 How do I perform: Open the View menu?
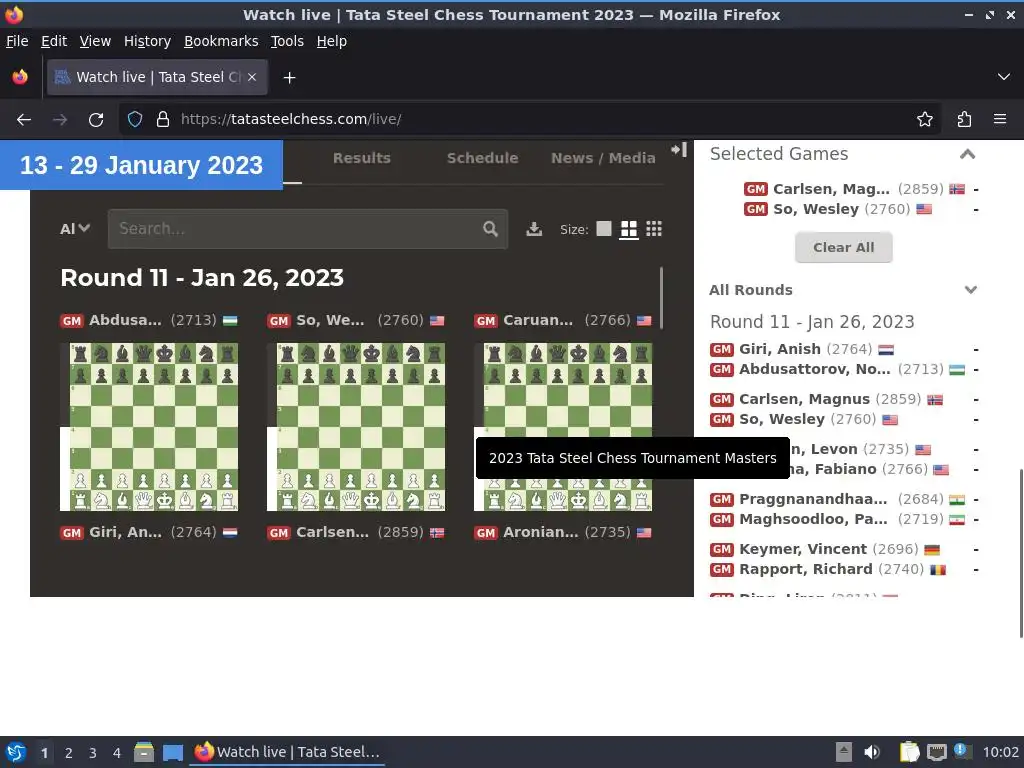pos(95,41)
